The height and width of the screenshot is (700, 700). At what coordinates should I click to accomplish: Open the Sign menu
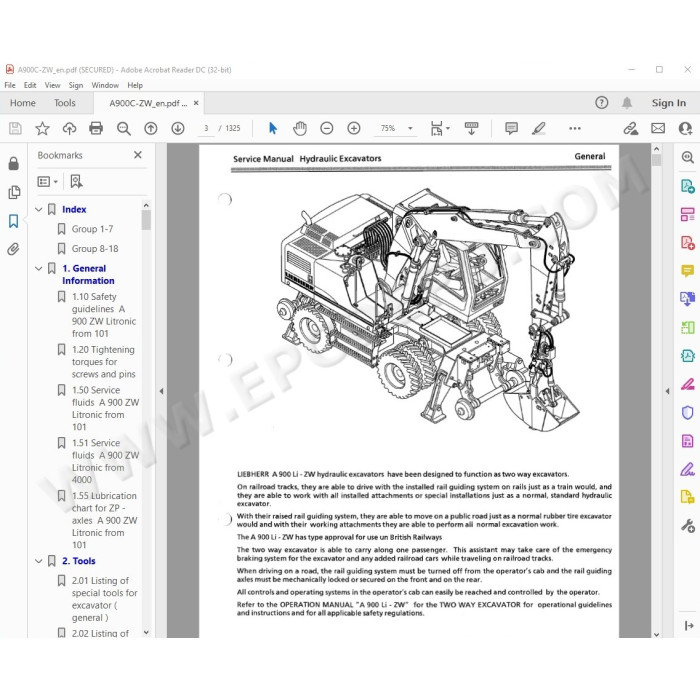[76, 85]
